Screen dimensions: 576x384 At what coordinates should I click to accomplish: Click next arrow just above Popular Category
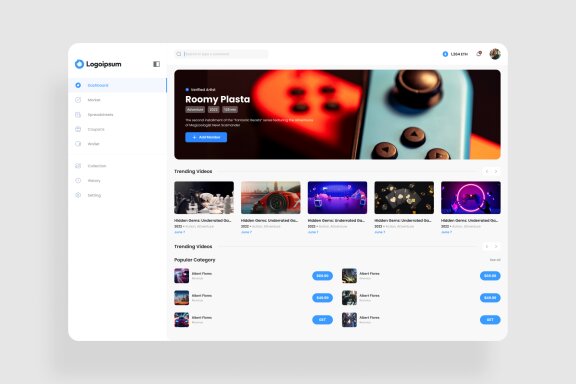[496, 246]
